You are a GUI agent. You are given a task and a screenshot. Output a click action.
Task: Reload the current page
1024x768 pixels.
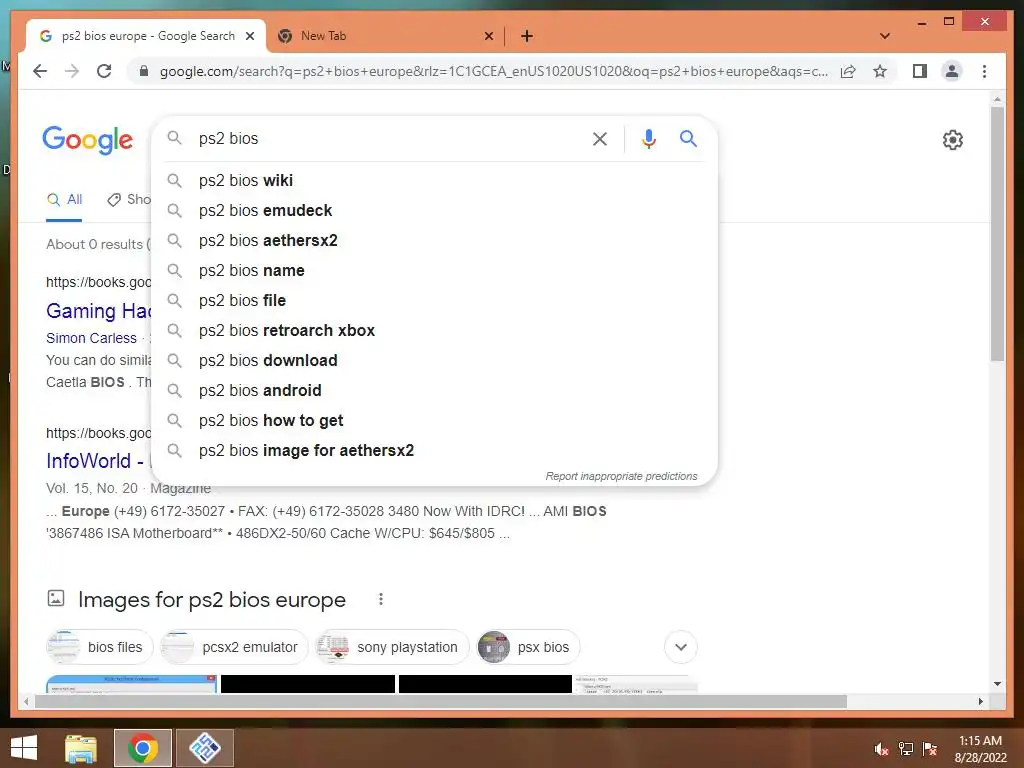pos(104,71)
